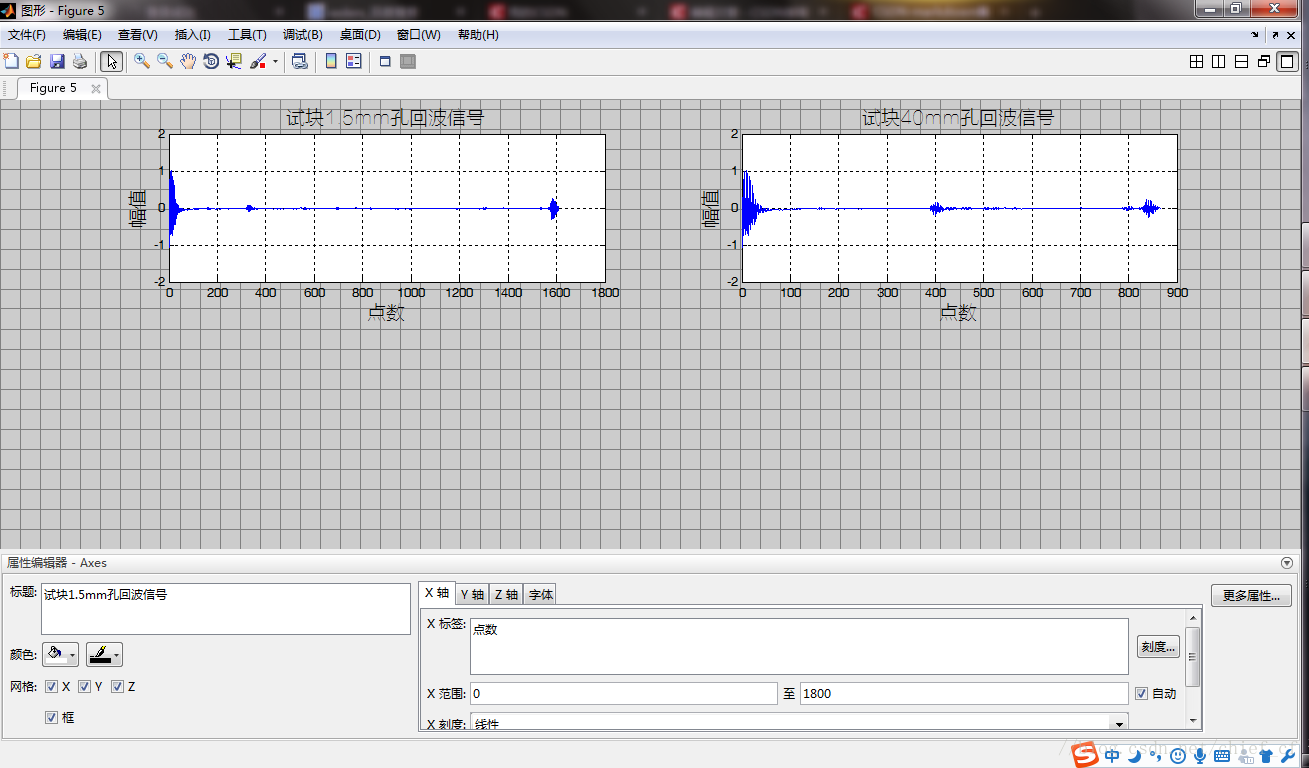Toggle the 自动 X range checkbox
Image resolution: width=1309 pixels, height=768 pixels.
[1141, 693]
